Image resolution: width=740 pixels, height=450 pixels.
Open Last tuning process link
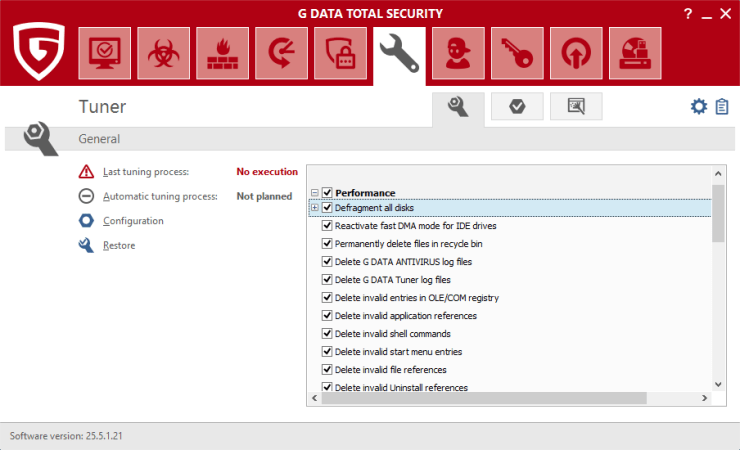[146, 172]
